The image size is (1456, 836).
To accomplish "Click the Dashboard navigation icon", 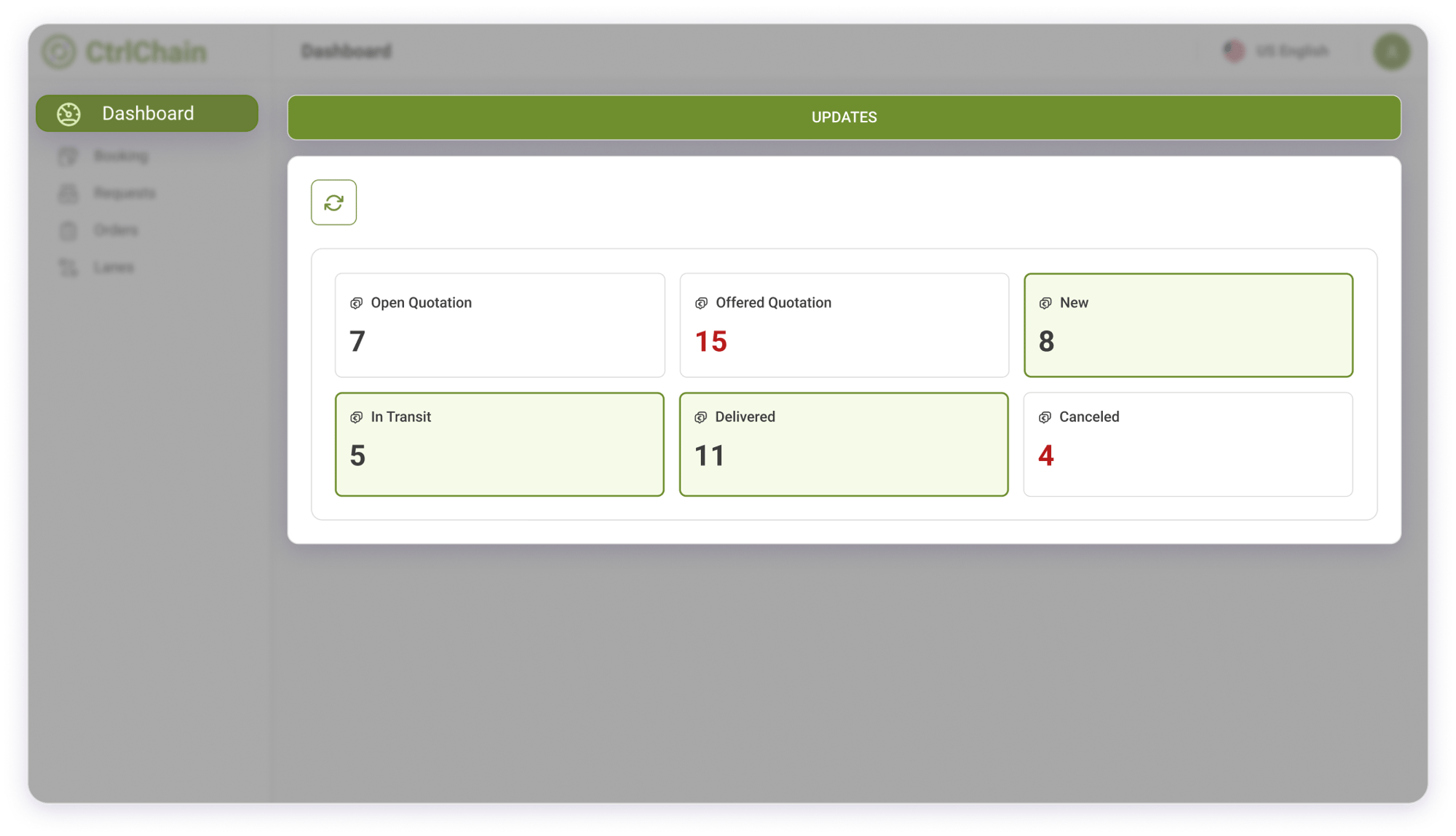I will click(69, 112).
